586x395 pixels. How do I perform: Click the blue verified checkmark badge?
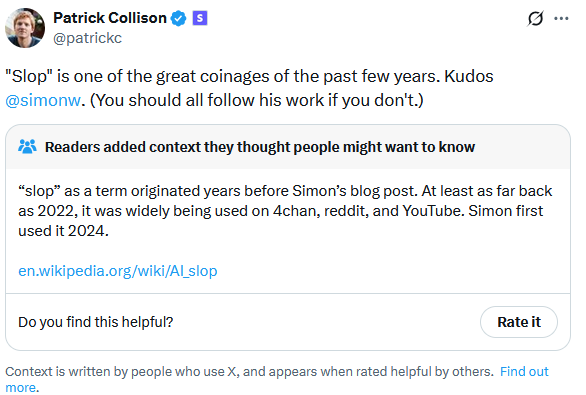(x=178, y=18)
